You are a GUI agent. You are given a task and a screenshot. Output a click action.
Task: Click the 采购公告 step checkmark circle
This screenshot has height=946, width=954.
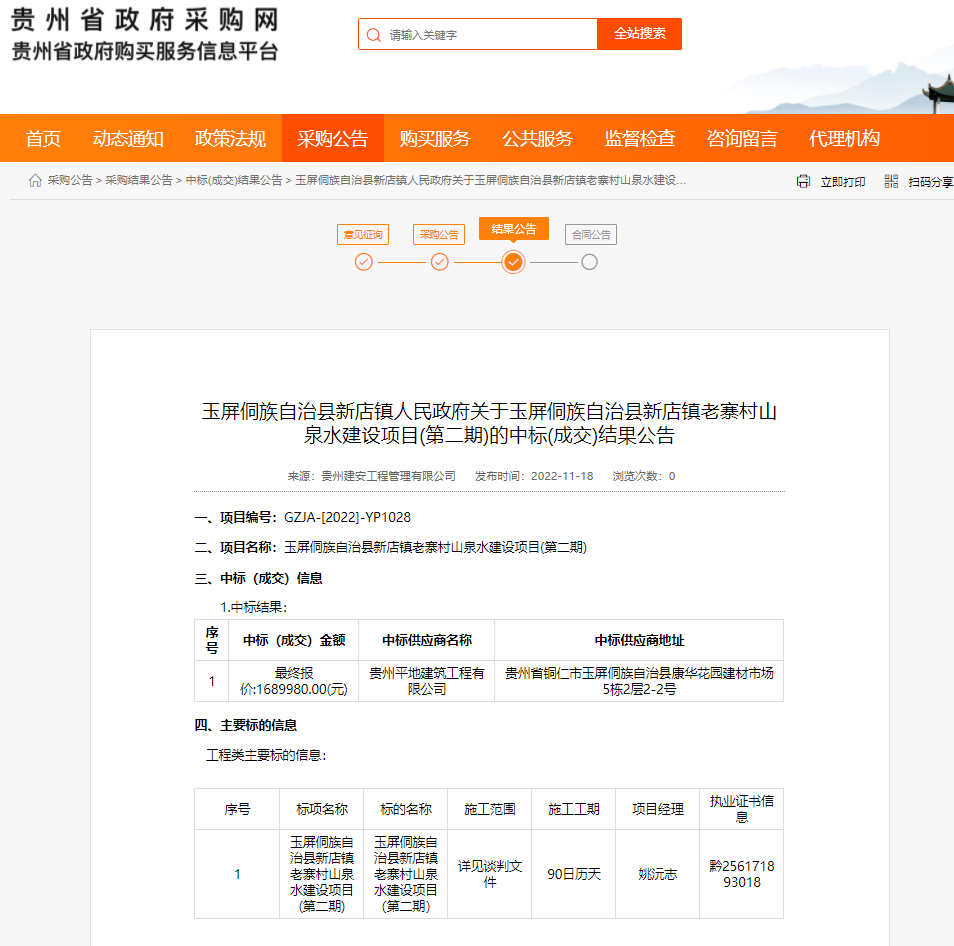pyautogui.click(x=440, y=262)
